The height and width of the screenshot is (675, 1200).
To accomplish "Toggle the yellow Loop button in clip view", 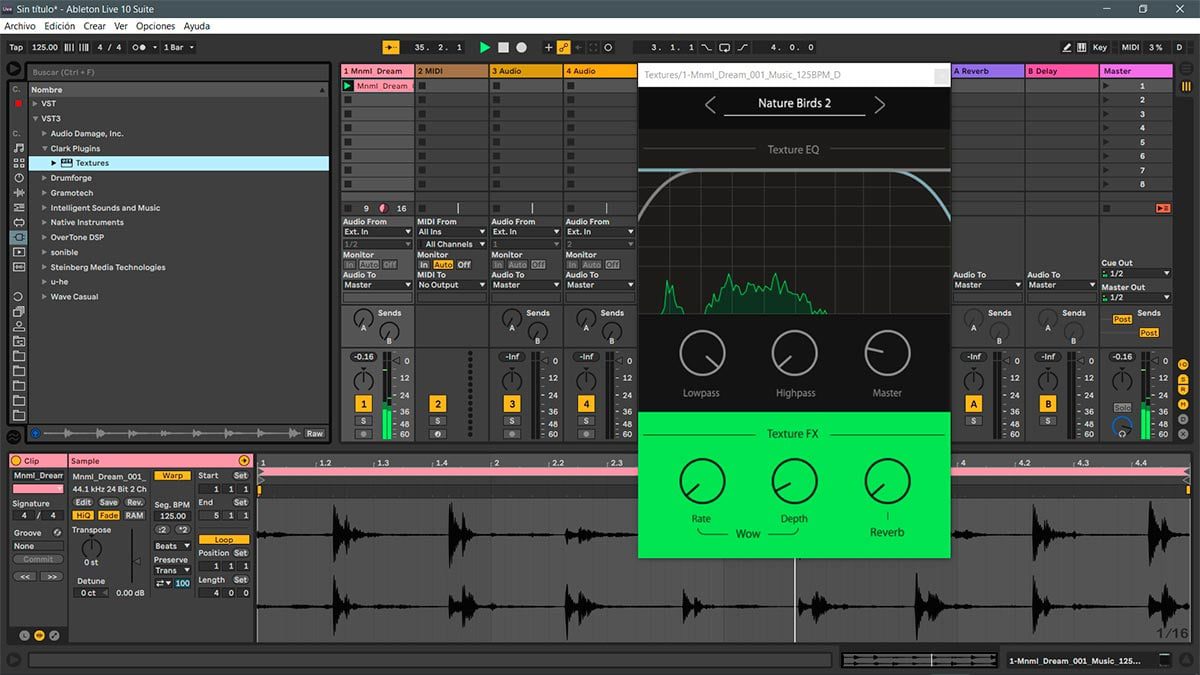I will point(223,540).
